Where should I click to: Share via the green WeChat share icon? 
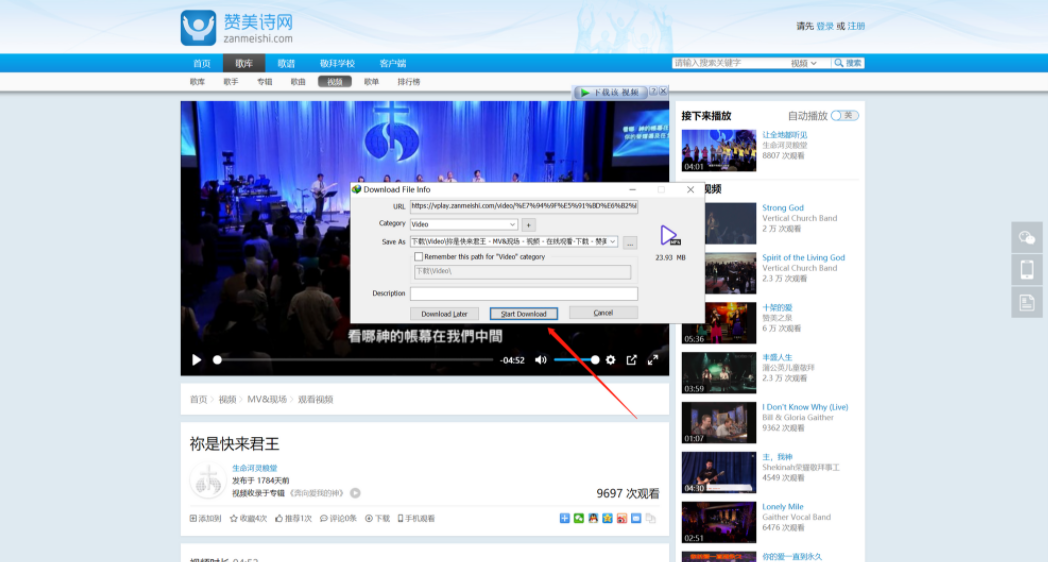(579, 519)
